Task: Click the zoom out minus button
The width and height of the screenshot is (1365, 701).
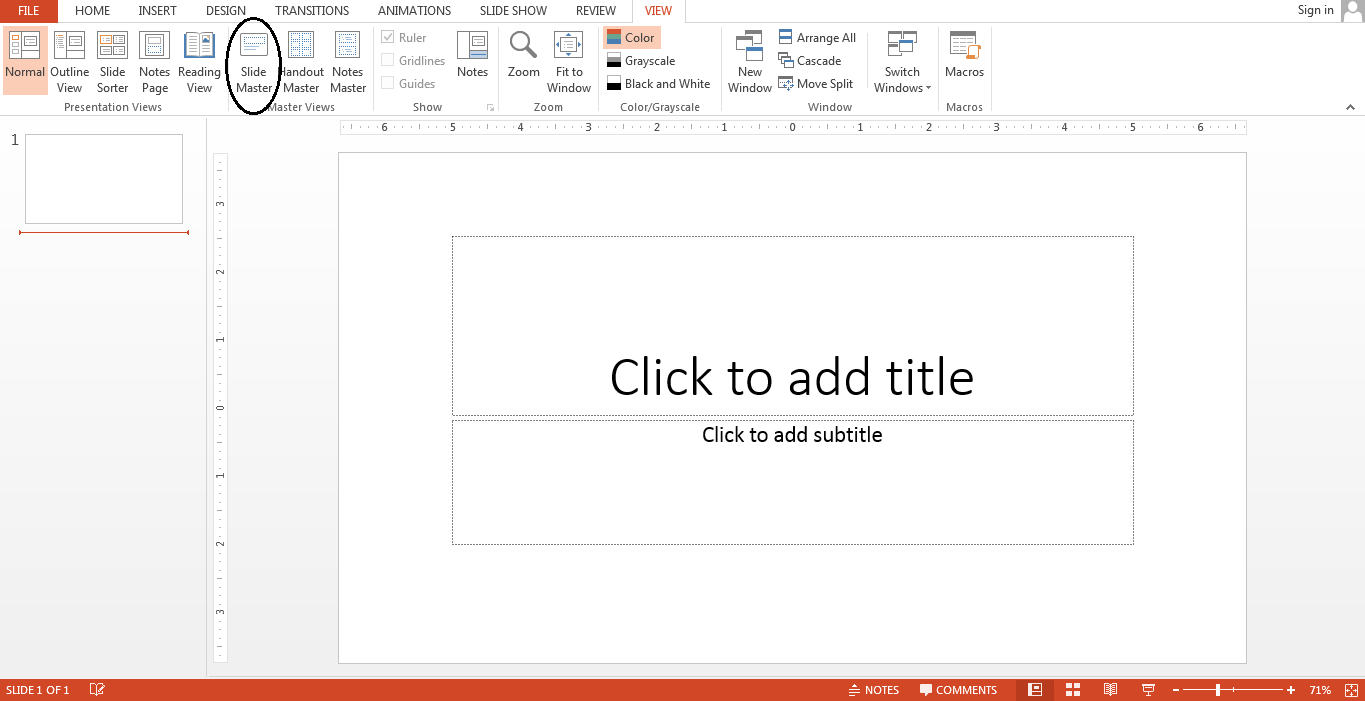Action: tap(1176, 690)
